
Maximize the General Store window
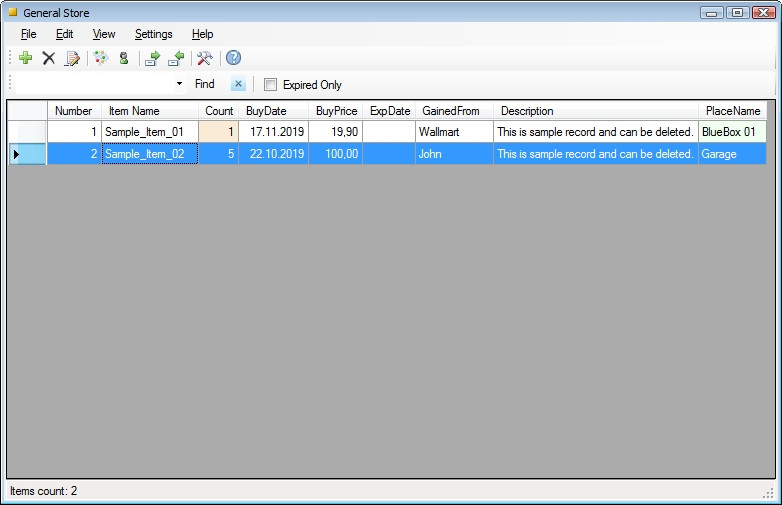tap(737, 12)
